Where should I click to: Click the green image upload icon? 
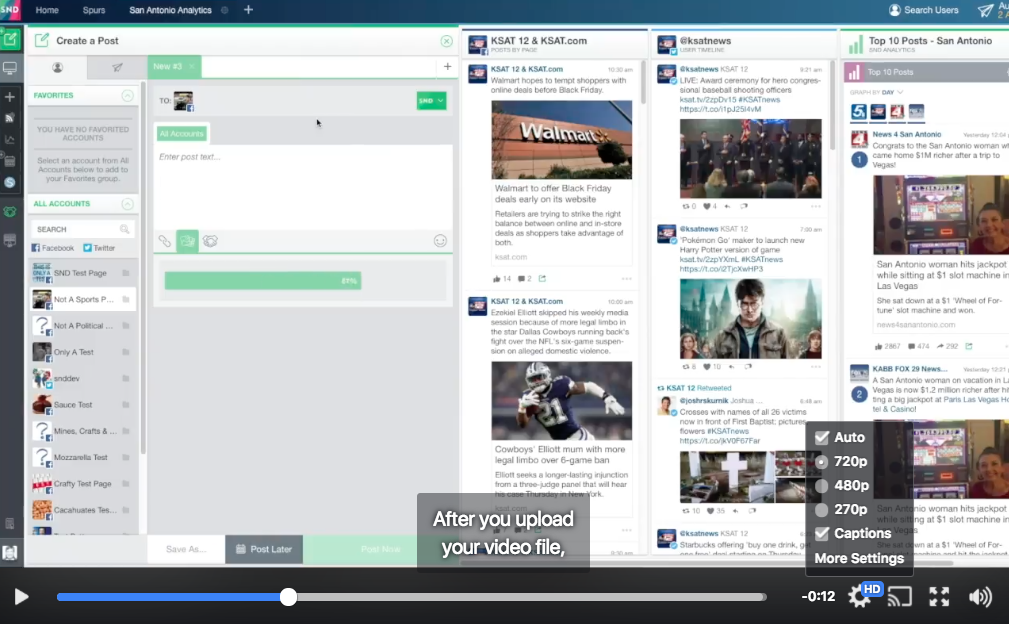tap(187, 241)
